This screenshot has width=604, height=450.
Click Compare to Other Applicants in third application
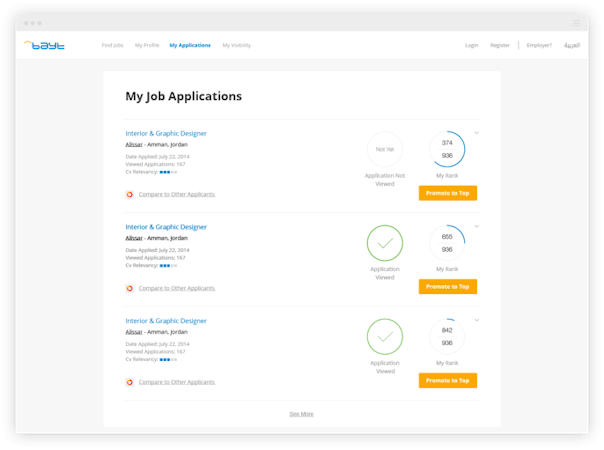pyautogui.click(x=177, y=382)
